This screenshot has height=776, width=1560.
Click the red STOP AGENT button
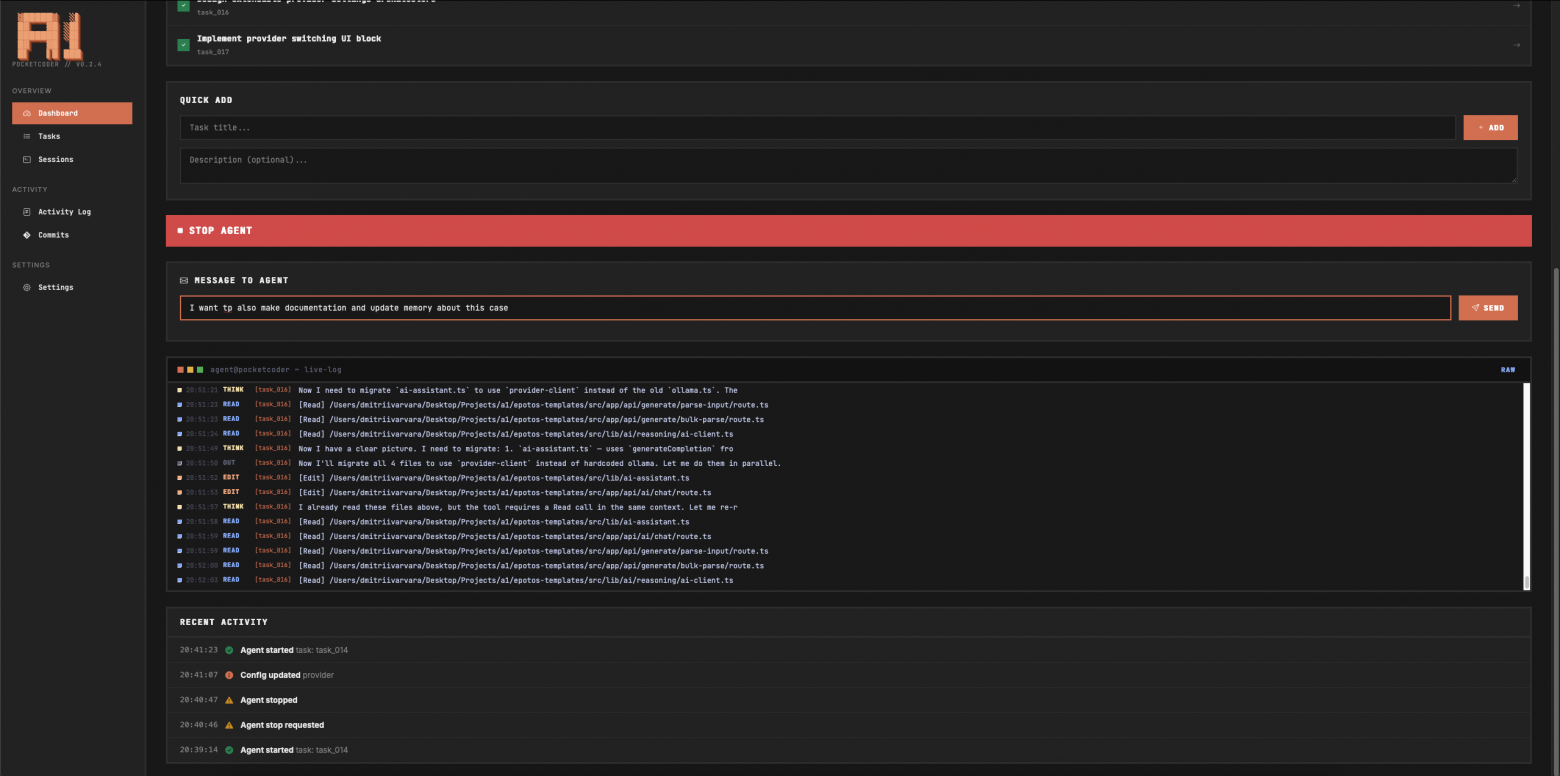click(x=848, y=230)
